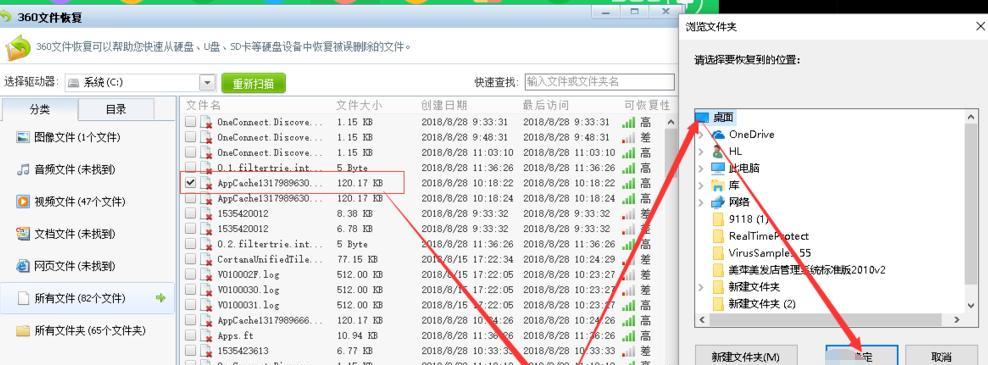Click the 此电脑 computer icon

(718, 168)
